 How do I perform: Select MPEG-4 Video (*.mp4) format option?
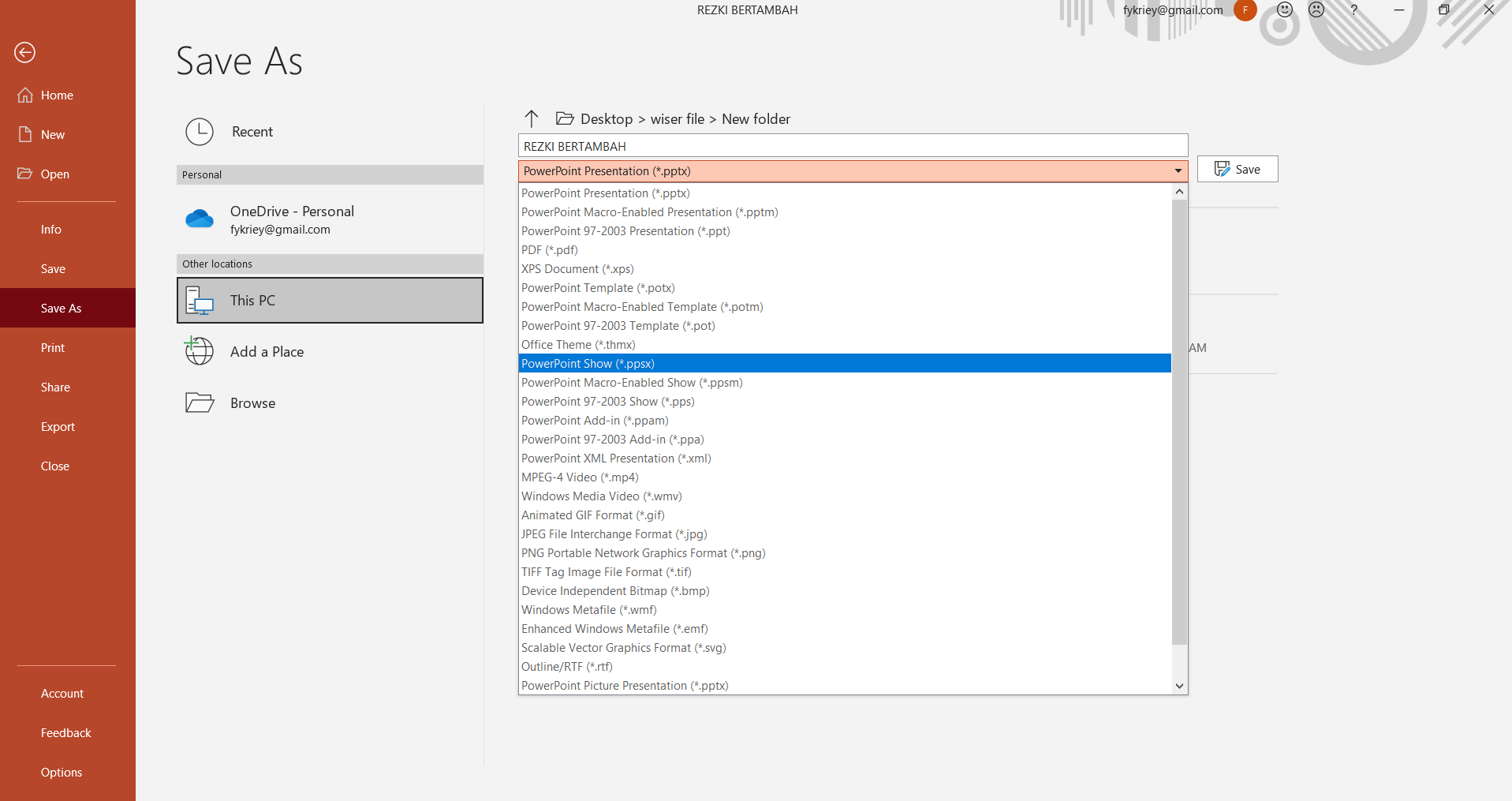coord(580,477)
